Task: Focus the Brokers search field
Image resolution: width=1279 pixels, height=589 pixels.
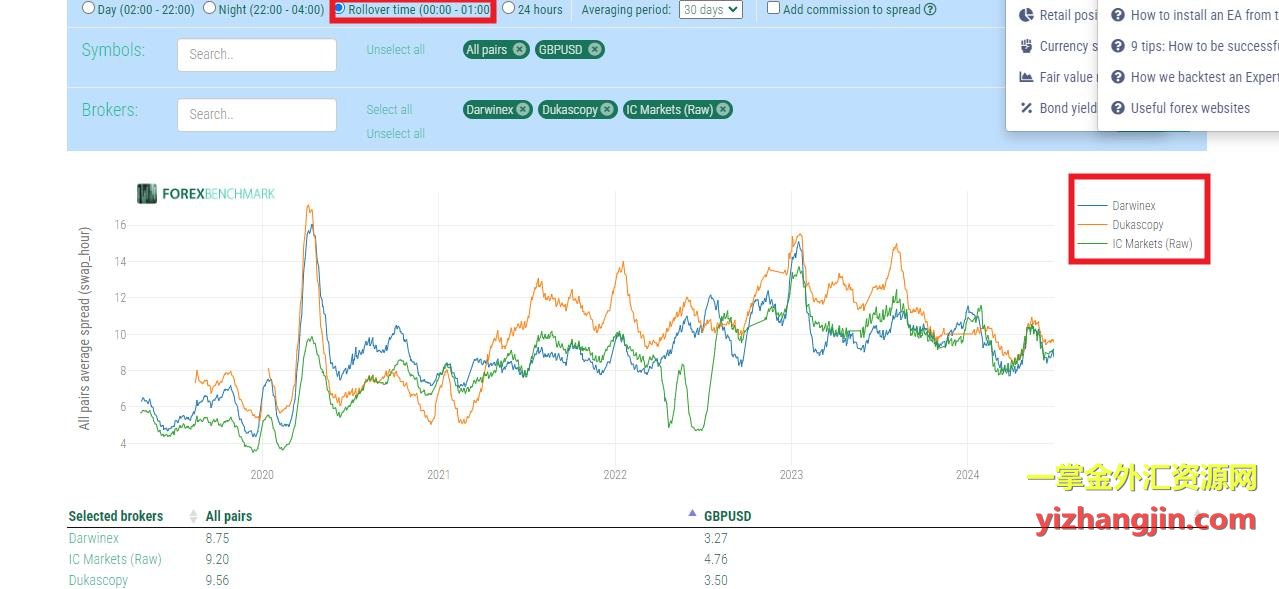Action: click(x=257, y=115)
